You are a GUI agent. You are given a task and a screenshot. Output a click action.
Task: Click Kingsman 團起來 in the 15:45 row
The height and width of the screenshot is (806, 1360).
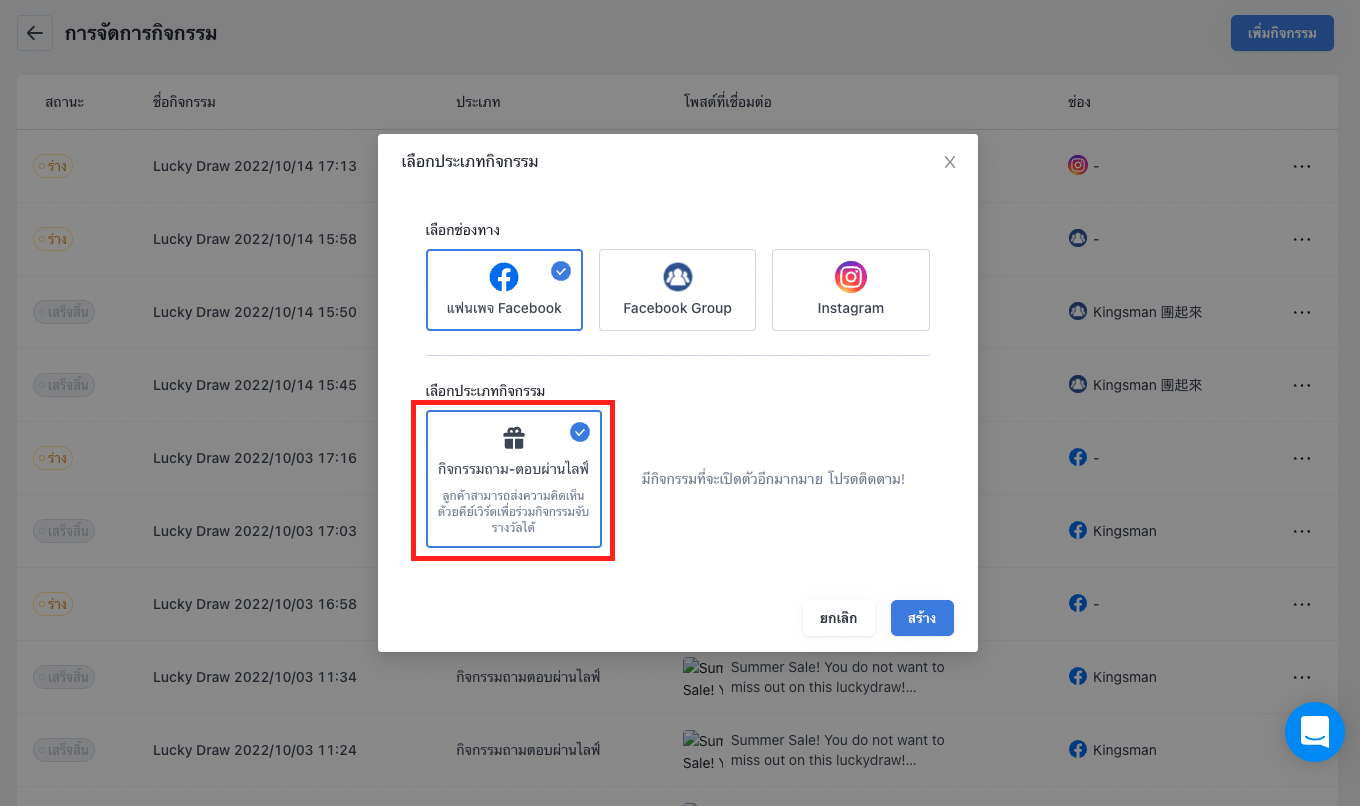click(1147, 385)
